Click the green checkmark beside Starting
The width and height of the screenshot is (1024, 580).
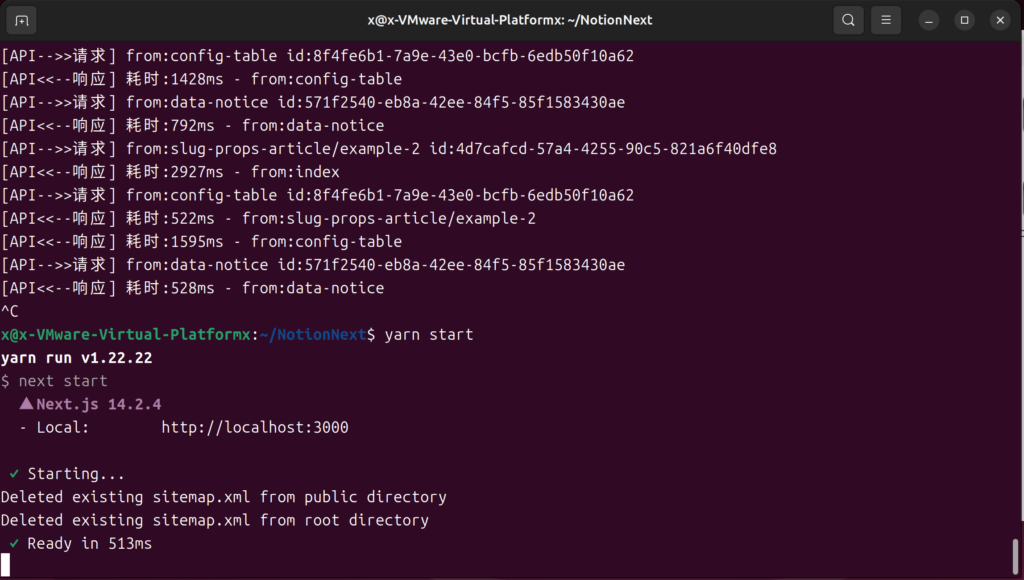(14, 474)
